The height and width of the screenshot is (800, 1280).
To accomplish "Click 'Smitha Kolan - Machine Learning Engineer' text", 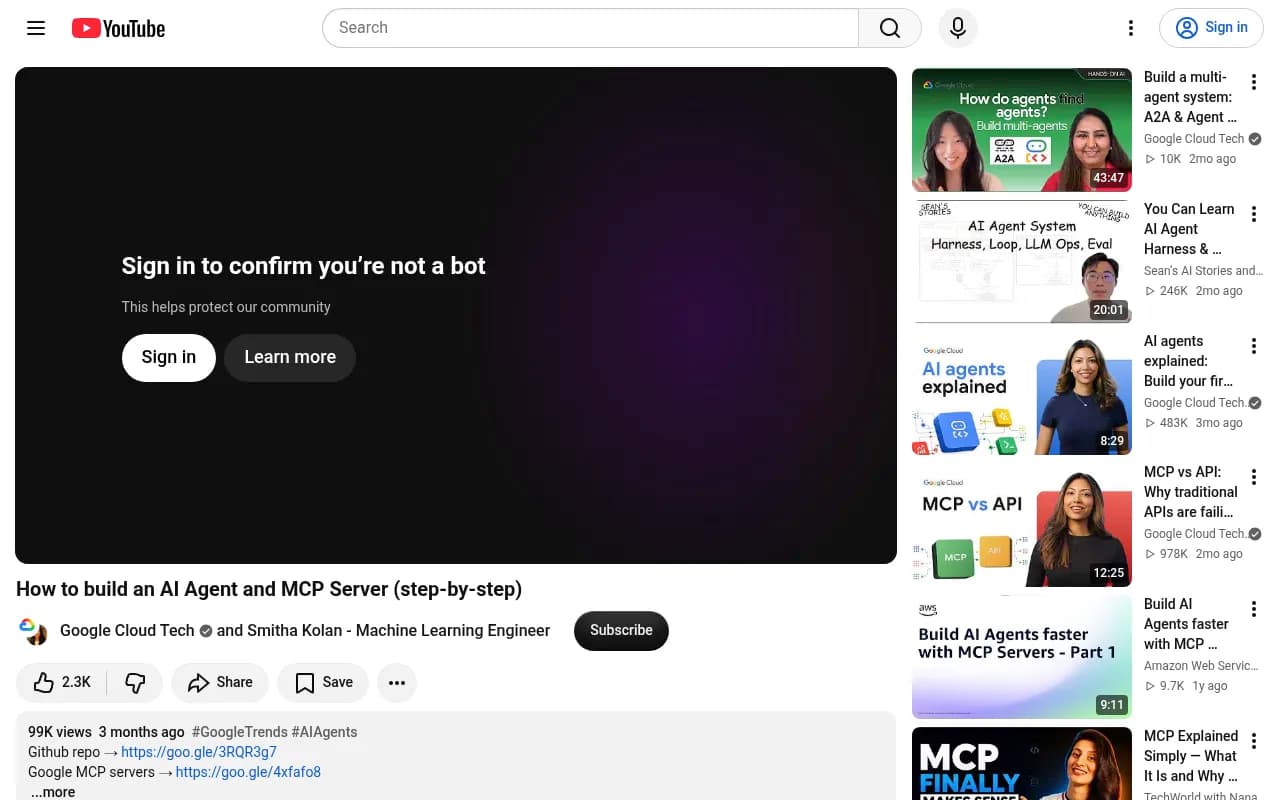I will pos(398,630).
